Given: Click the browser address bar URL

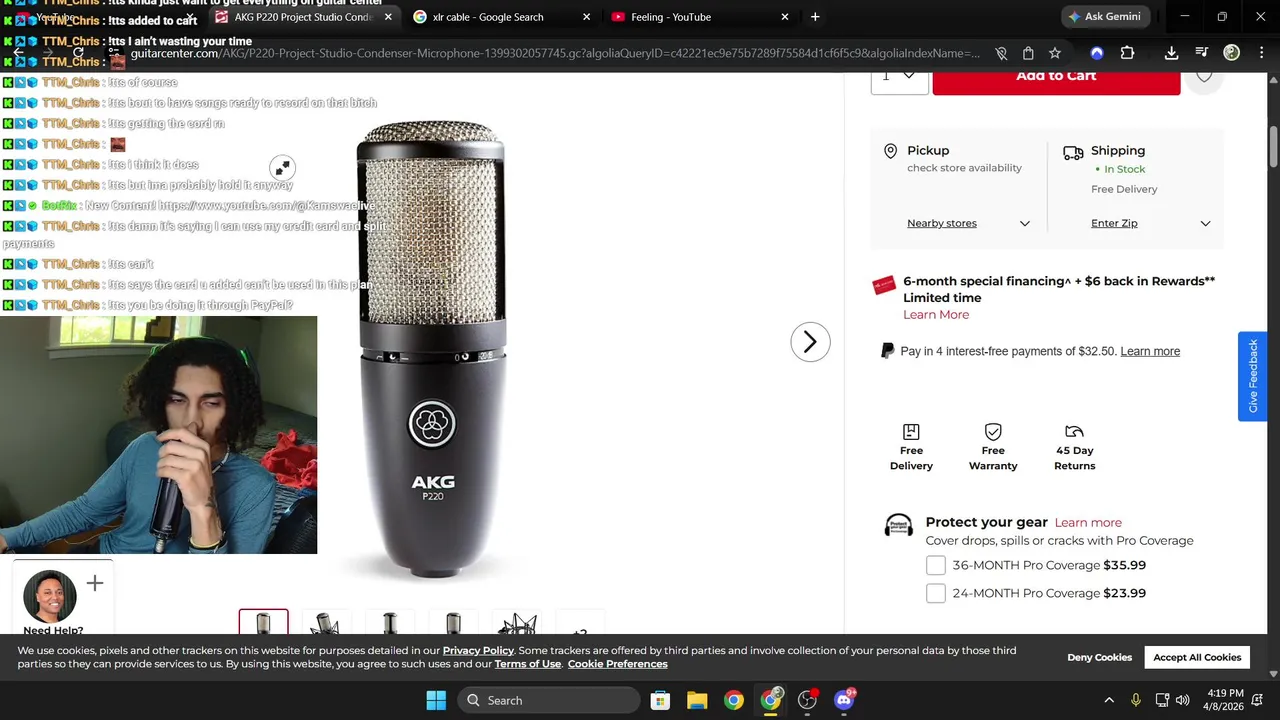Looking at the screenshot, I should [x=555, y=53].
